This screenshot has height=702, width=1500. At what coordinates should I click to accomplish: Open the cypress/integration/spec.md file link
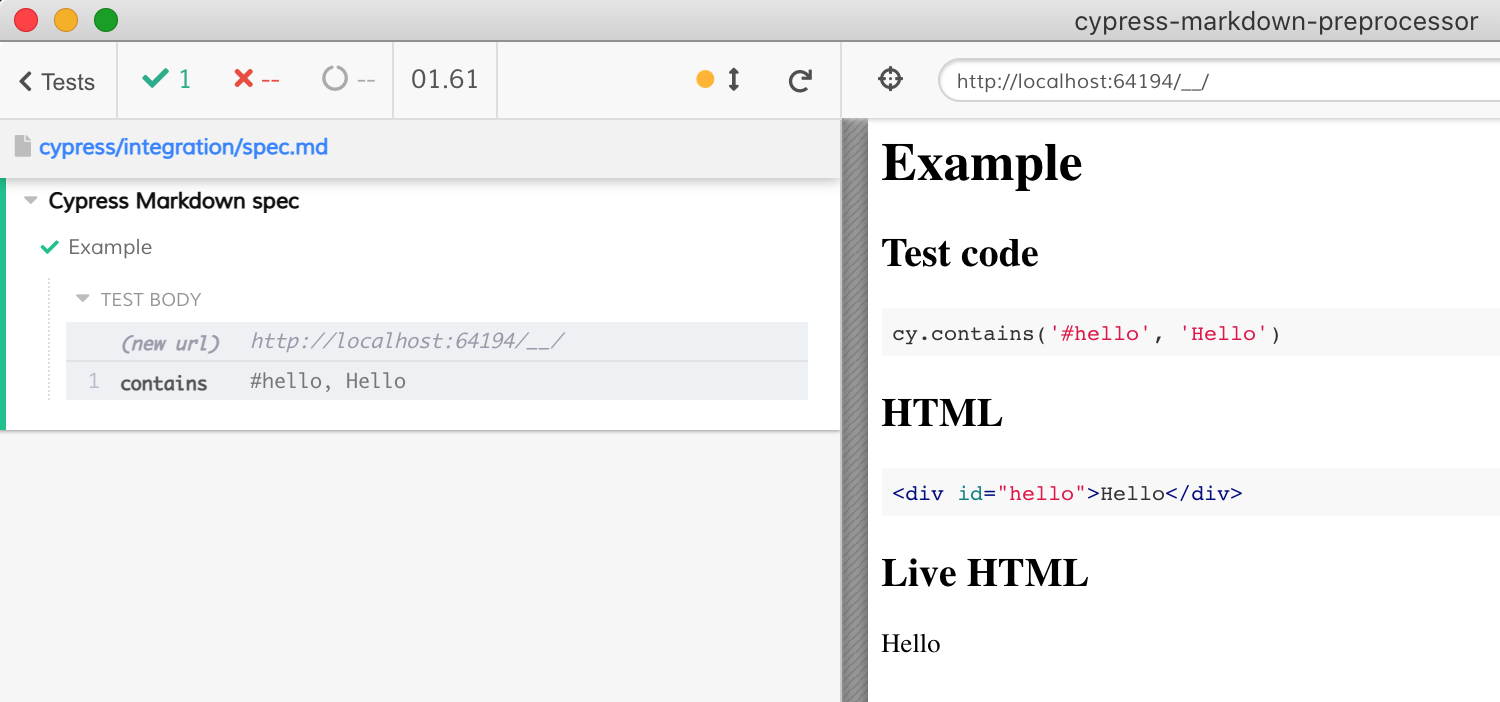(183, 147)
